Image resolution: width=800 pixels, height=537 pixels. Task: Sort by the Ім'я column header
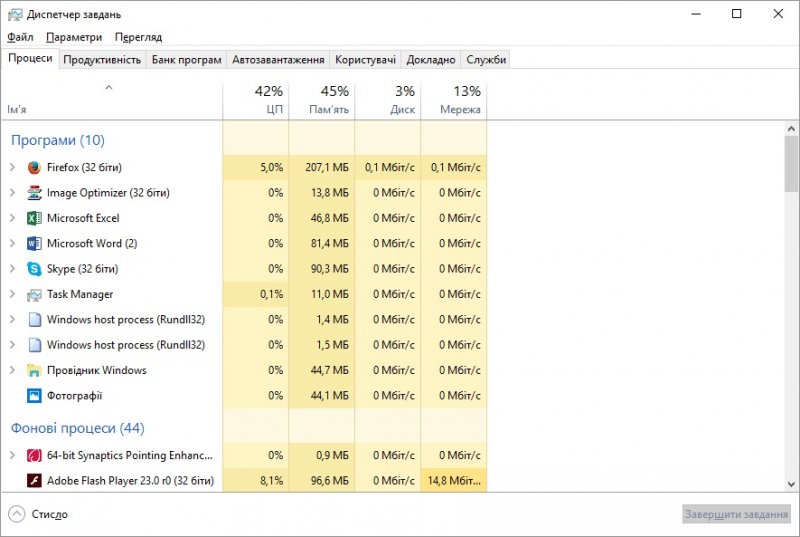(x=112, y=100)
